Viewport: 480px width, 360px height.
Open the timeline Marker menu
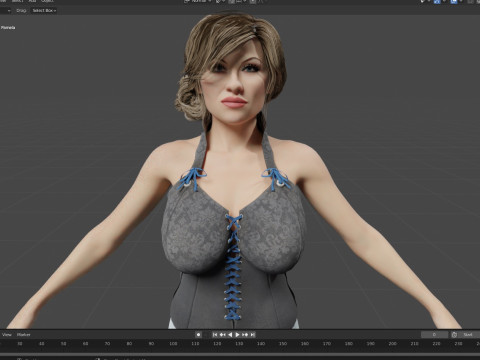[24, 335]
